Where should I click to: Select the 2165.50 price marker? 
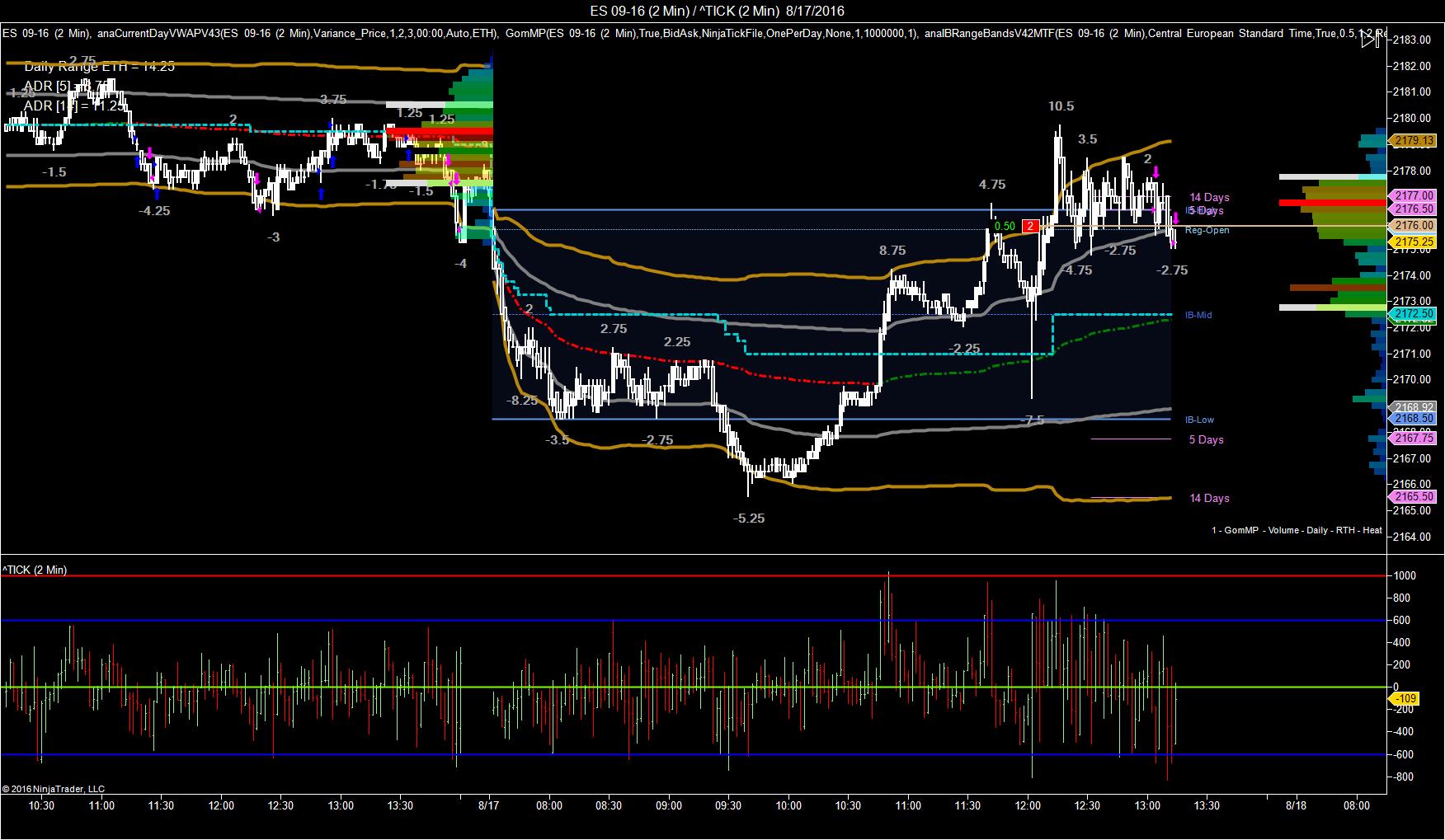click(1414, 497)
